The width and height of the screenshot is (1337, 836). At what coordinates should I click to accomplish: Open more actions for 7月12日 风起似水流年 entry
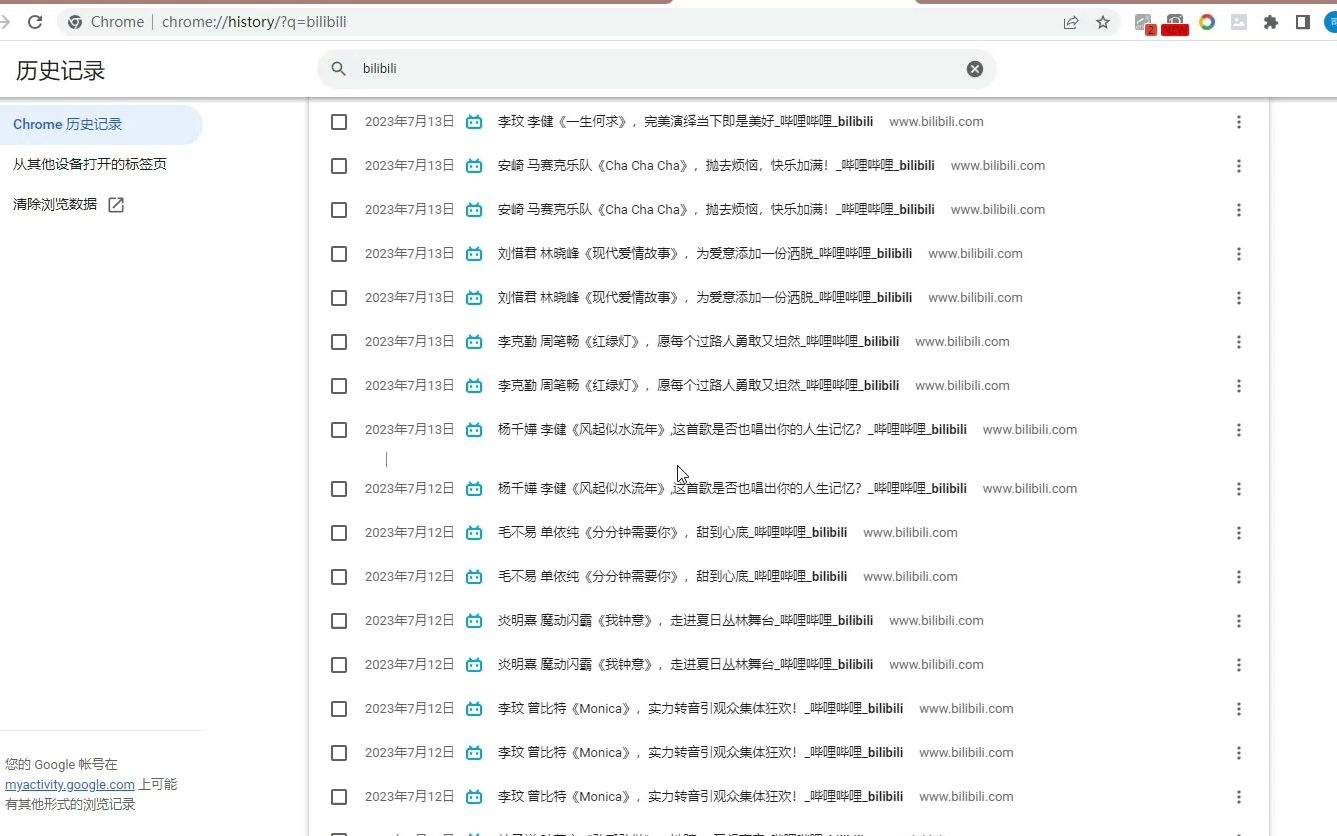pos(1239,489)
